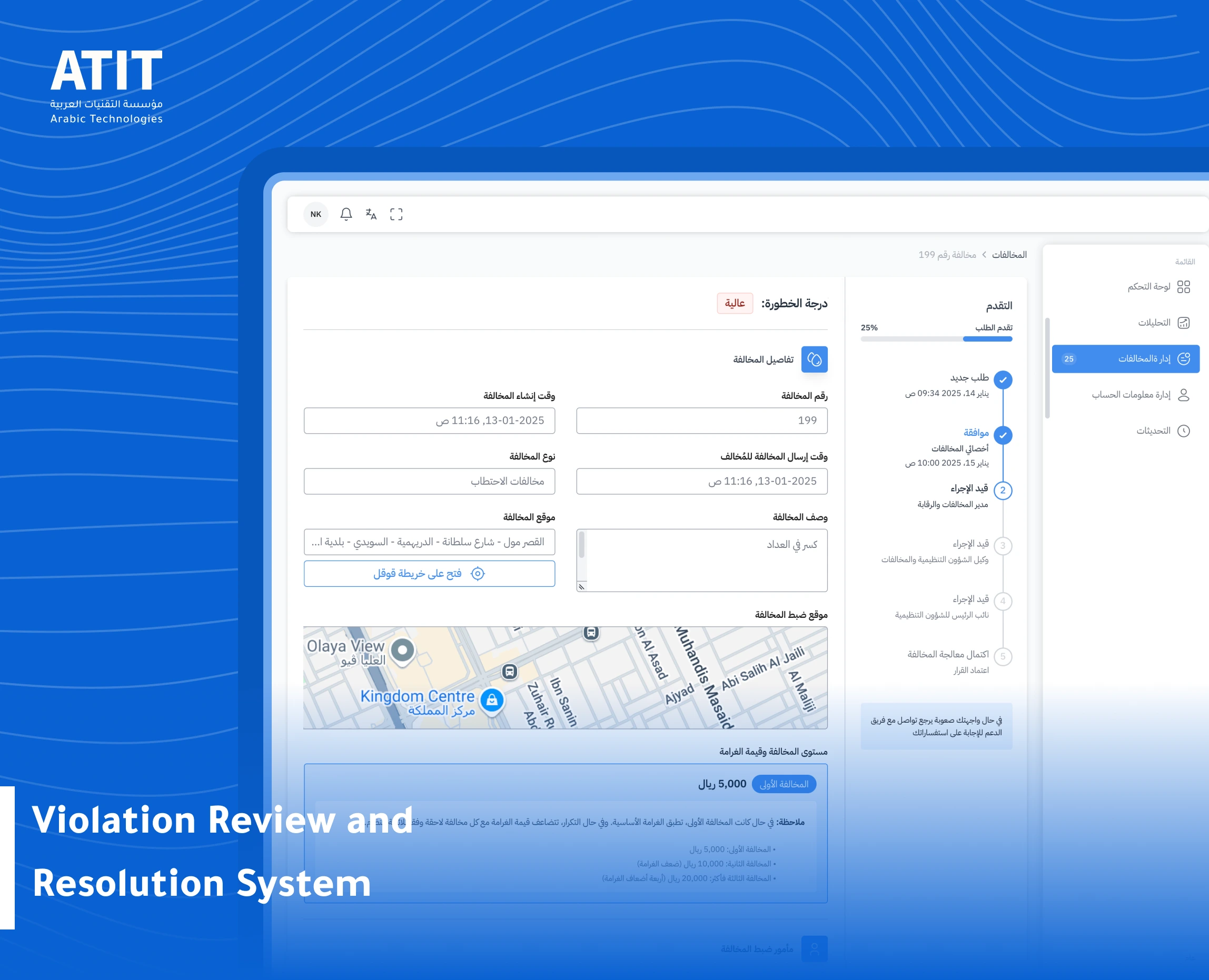Click the تفاصيل المخالفة badge icon
Screen dimensions: 1209x980
(x=815, y=359)
